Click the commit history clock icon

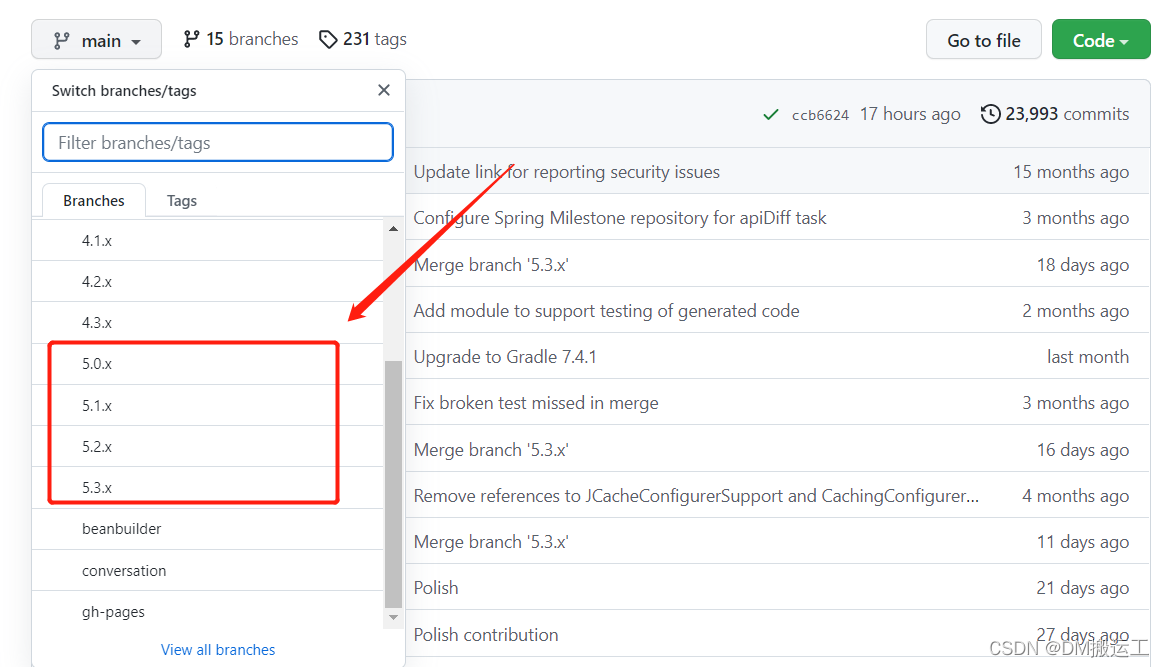(990, 114)
